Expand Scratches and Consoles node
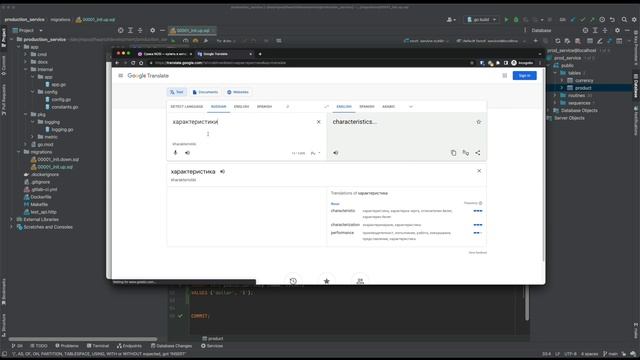 [11, 227]
